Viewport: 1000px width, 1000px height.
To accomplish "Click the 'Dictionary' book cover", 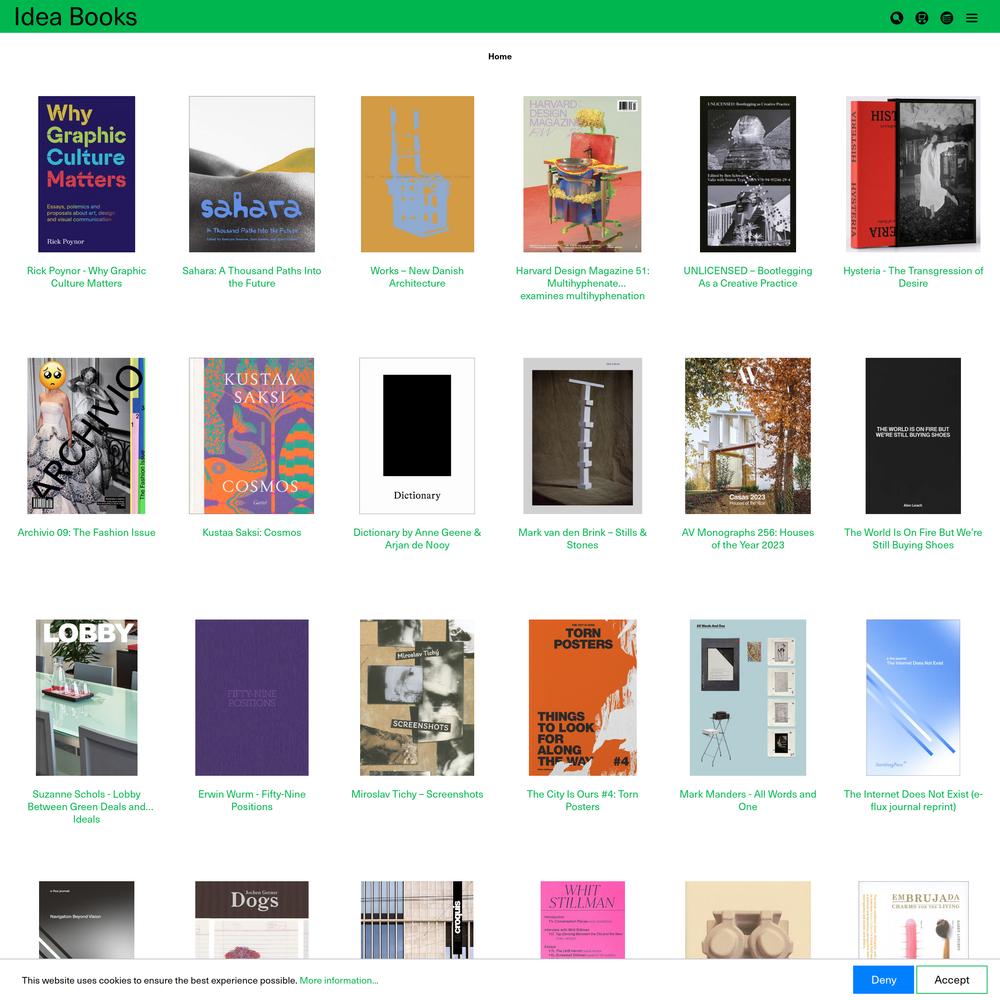I will (417, 436).
